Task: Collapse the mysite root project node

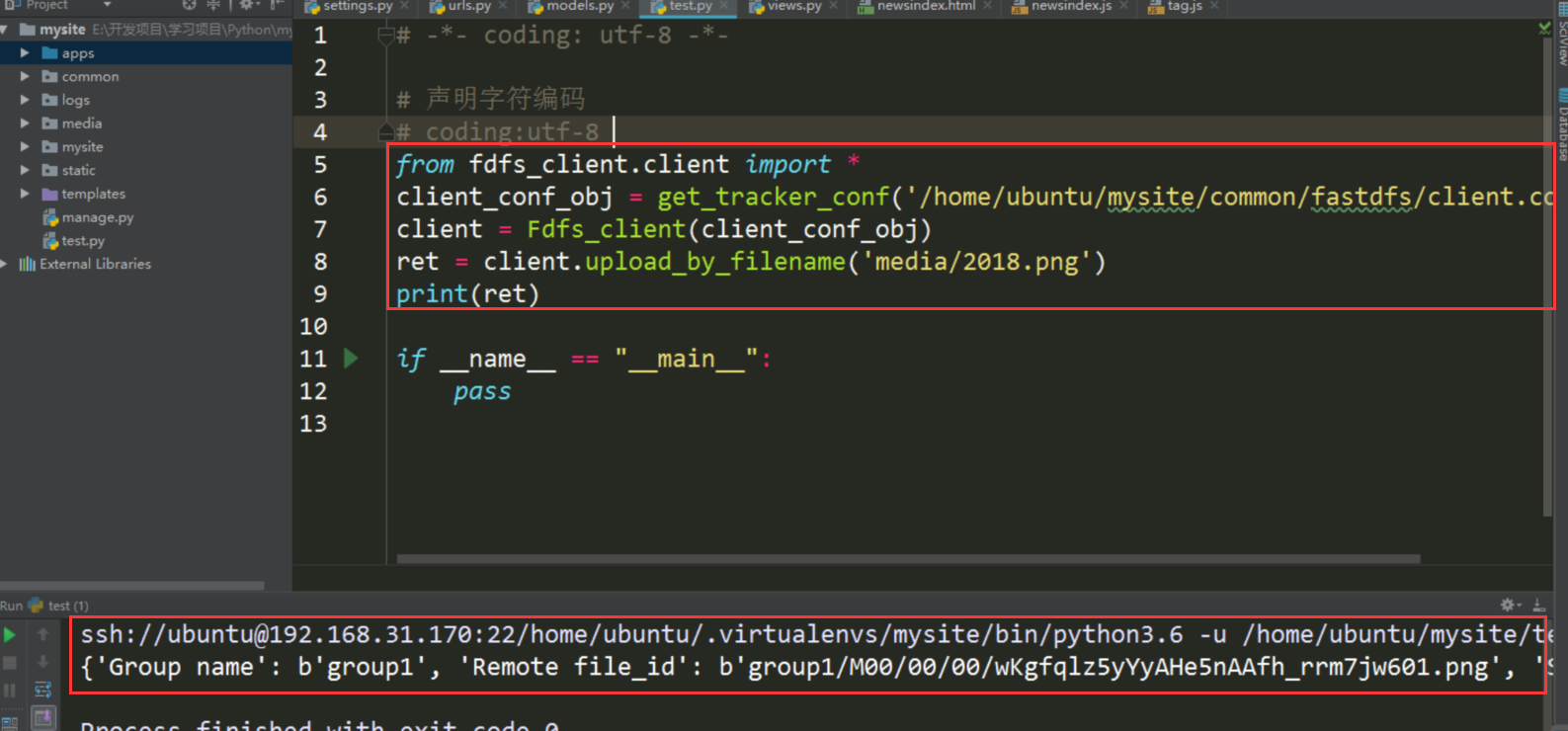Action: (5, 30)
